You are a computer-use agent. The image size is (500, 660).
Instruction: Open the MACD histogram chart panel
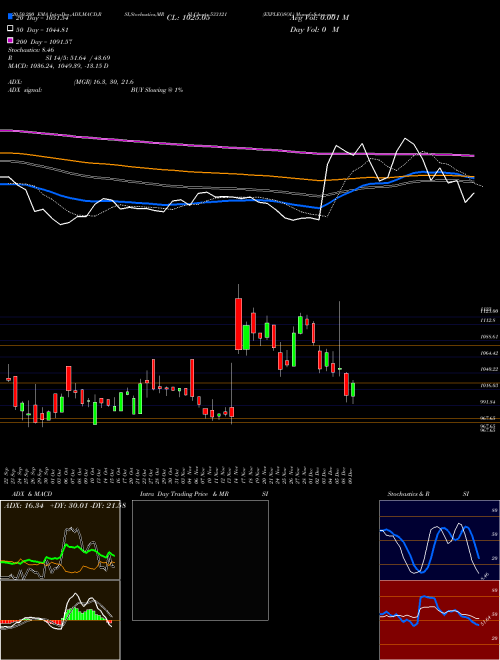tap(60, 620)
